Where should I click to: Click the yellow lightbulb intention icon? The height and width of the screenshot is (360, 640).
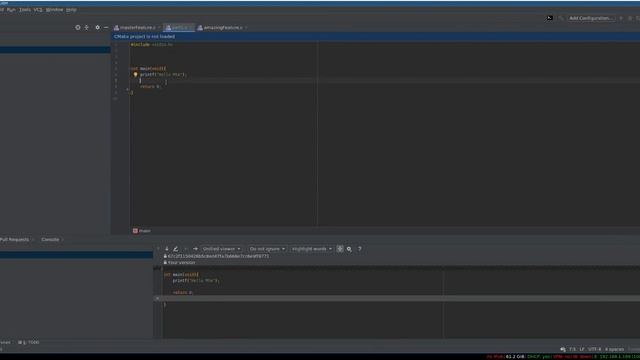click(x=135, y=75)
